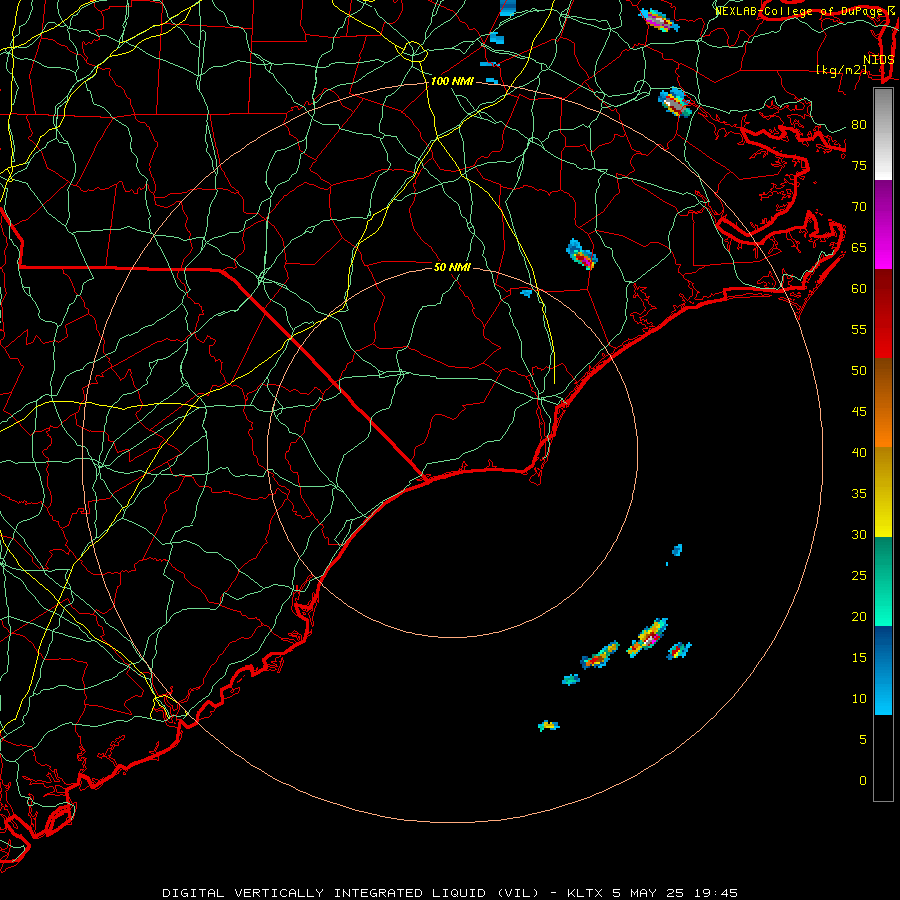Click the "DIGITAL VERTICALLY INTEGRATED LIQUID (VIL)" caption
The width and height of the screenshot is (900, 900).
click(x=351, y=893)
